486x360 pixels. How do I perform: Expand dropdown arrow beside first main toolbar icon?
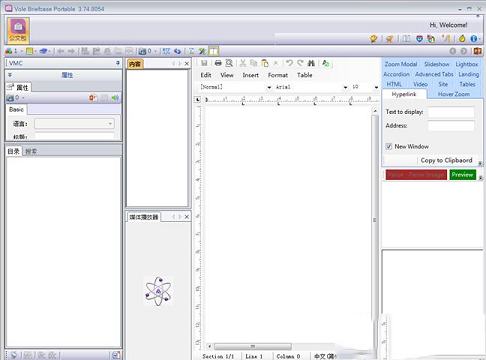(21, 51)
